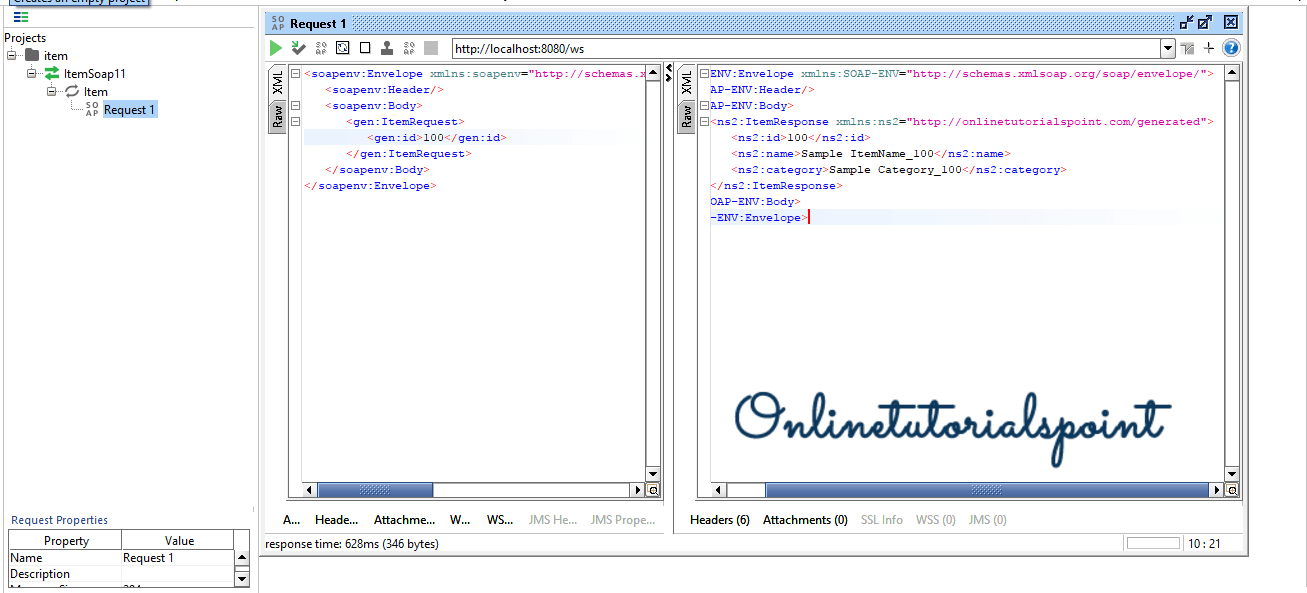Open the response Headers (6) tab
1307x593 pixels.
click(719, 520)
